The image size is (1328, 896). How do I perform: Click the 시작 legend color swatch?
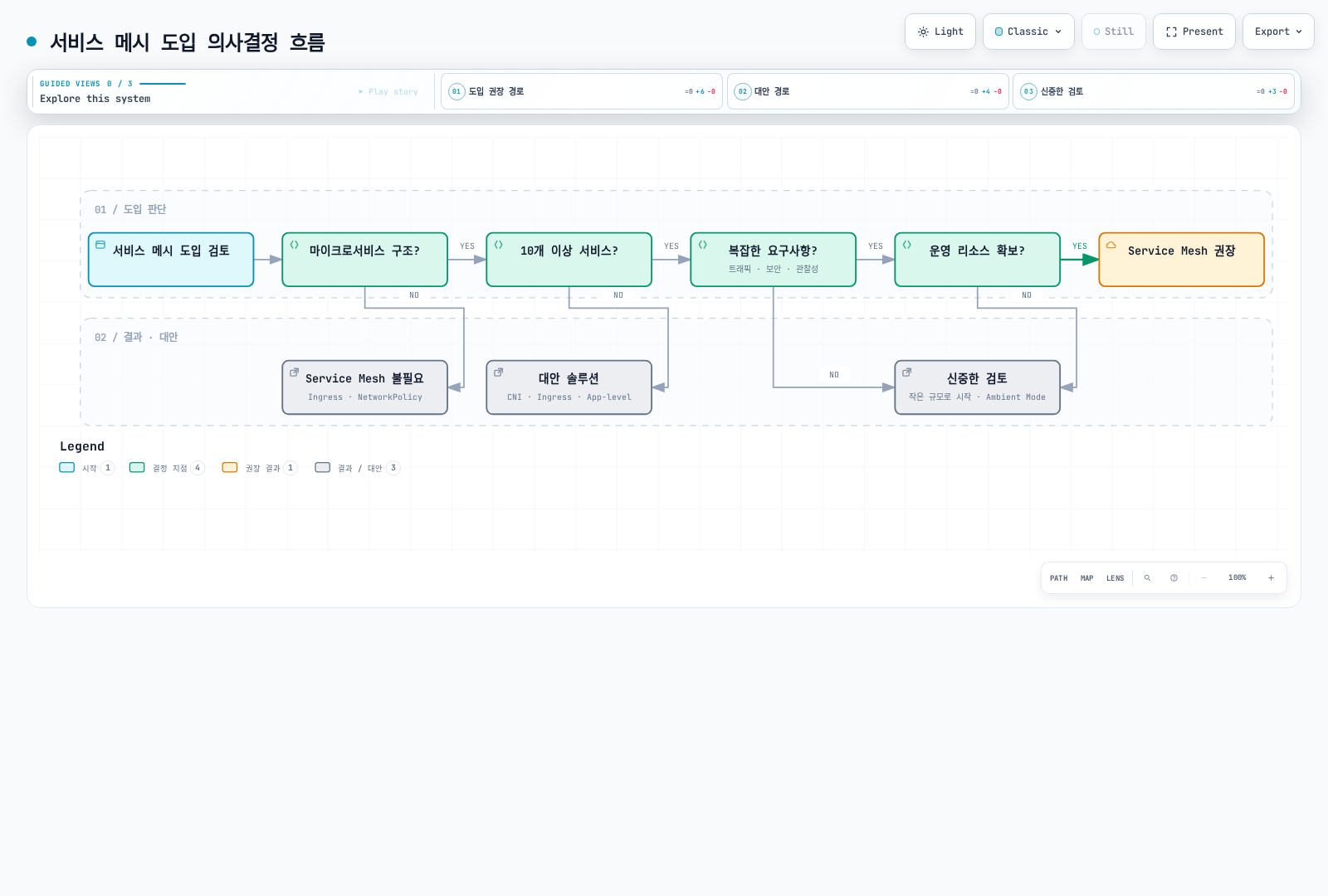tap(67, 468)
